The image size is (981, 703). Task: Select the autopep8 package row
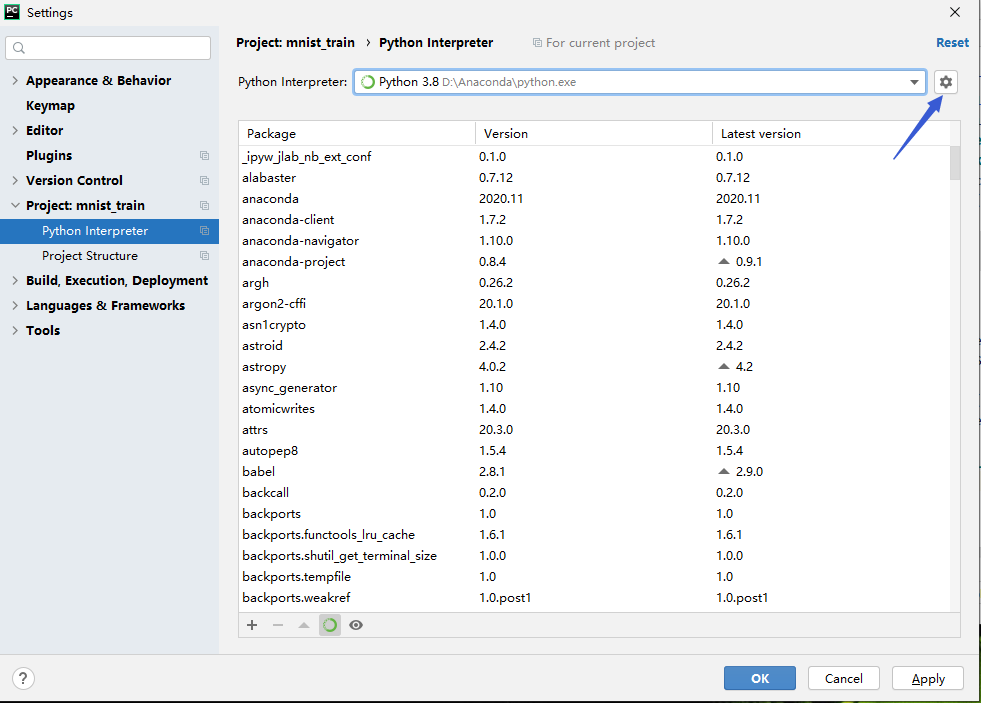594,450
